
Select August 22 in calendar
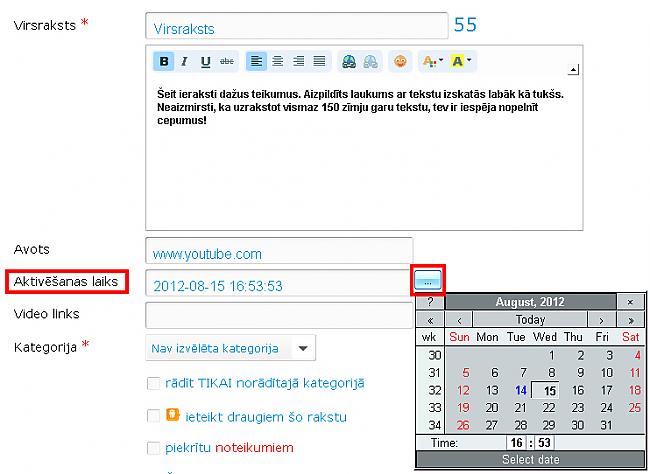point(548,408)
